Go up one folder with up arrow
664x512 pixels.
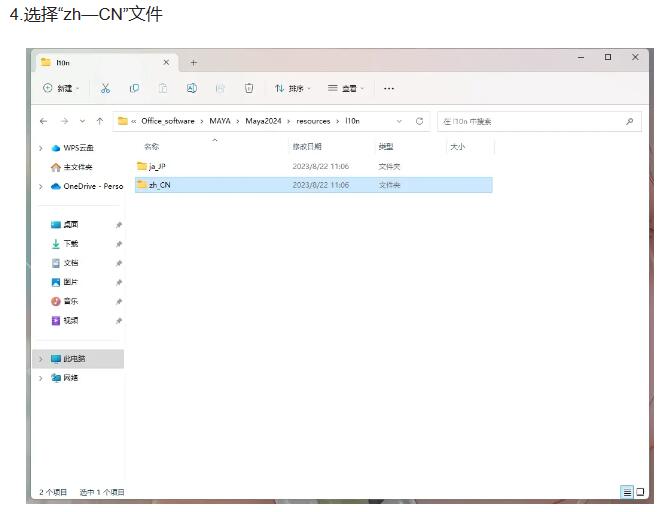click(x=99, y=121)
